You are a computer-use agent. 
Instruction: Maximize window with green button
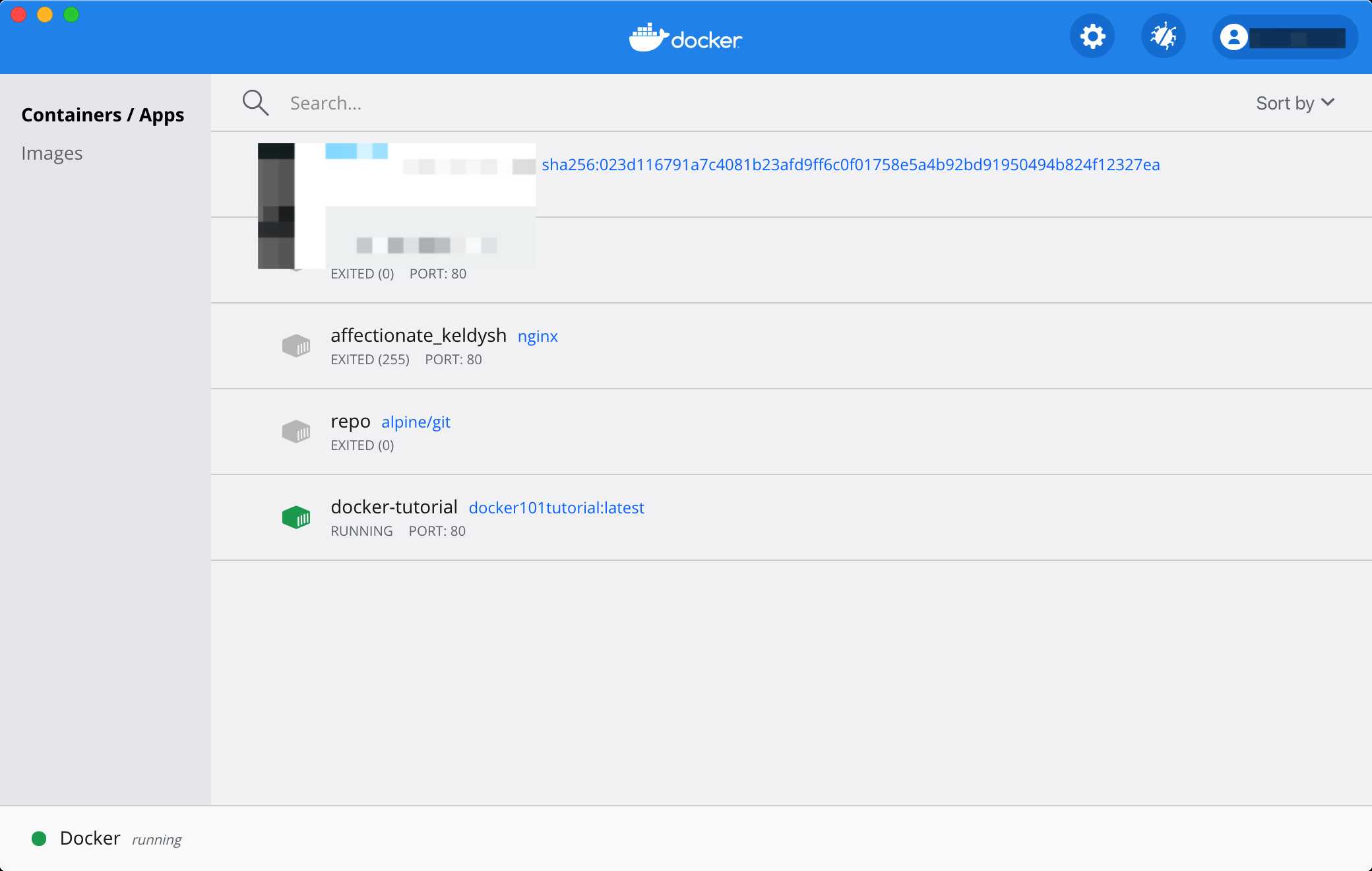pyautogui.click(x=71, y=15)
